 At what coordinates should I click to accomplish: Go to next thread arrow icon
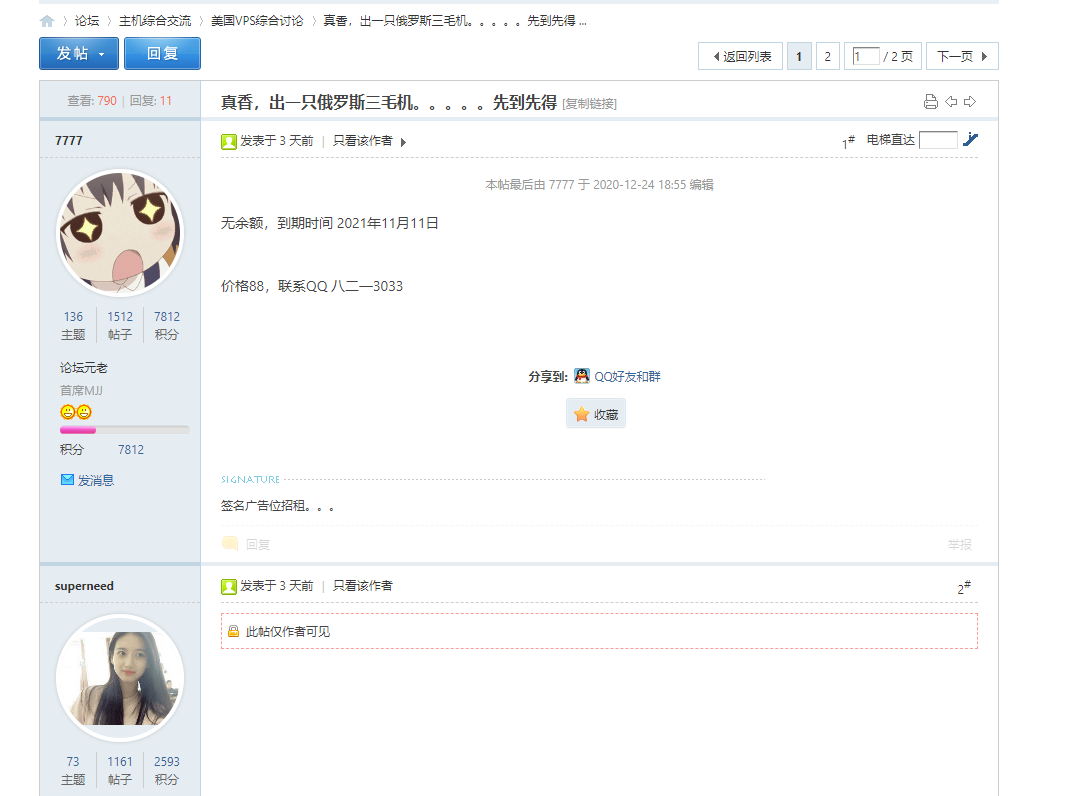click(970, 101)
